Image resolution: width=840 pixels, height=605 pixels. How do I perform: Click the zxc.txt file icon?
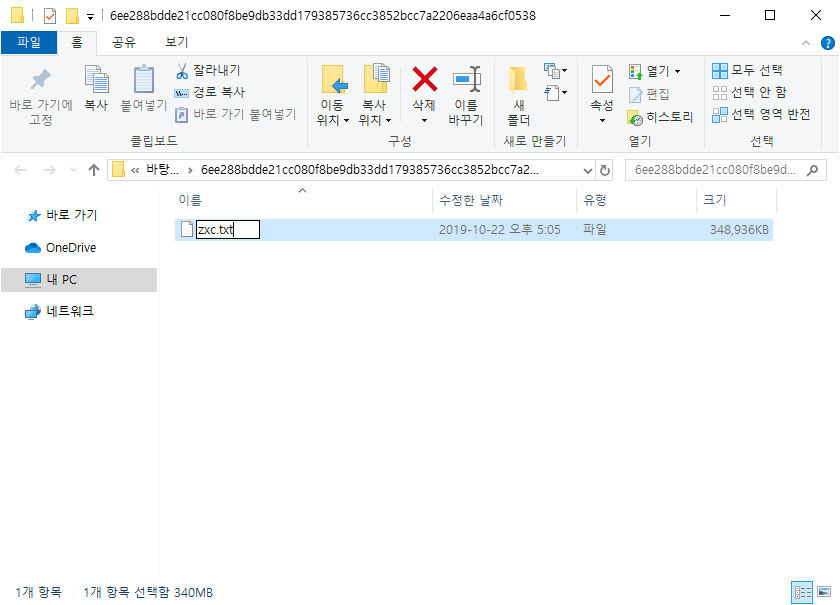(186, 229)
